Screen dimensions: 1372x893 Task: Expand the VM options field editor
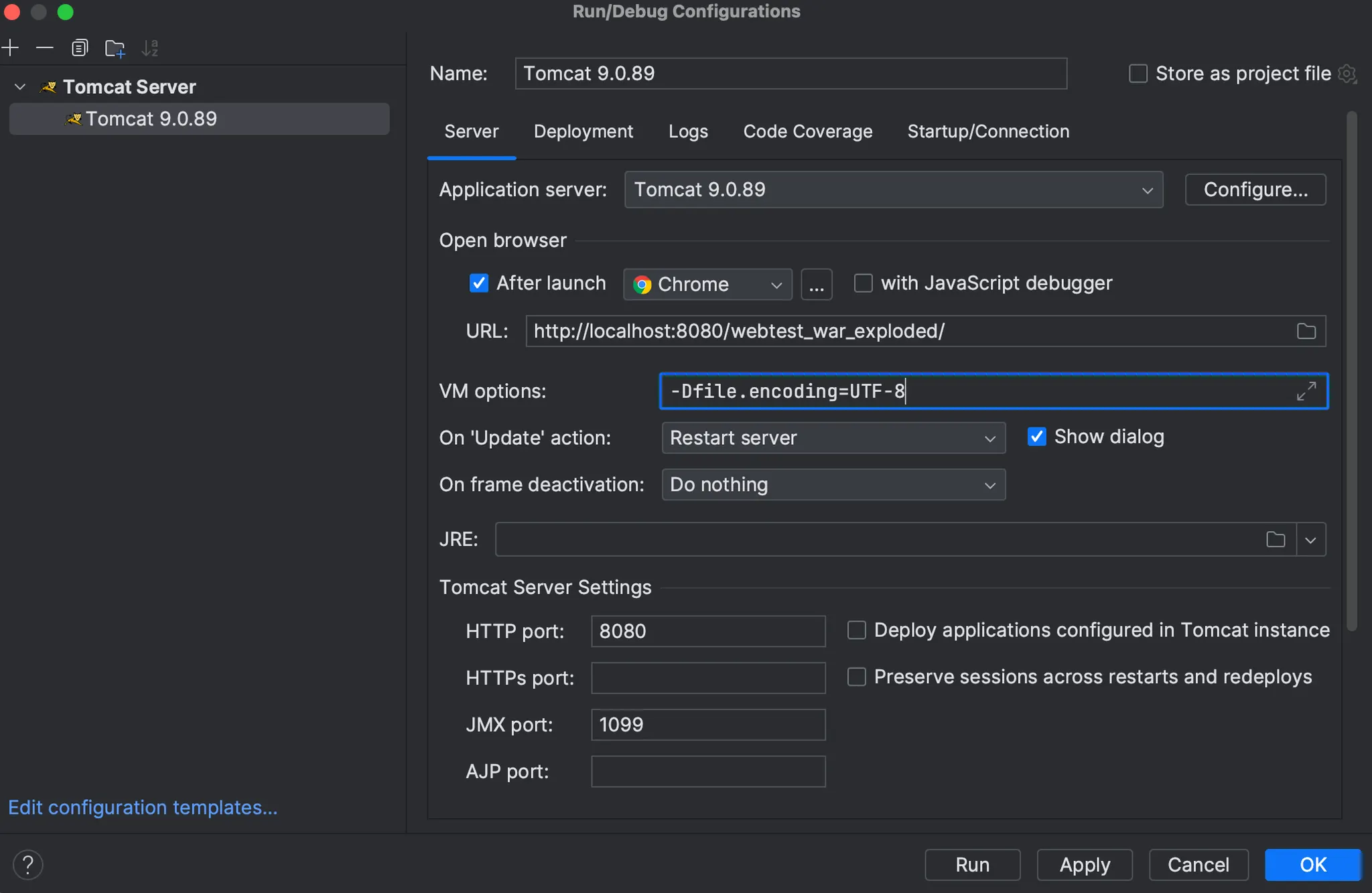click(1306, 391)
